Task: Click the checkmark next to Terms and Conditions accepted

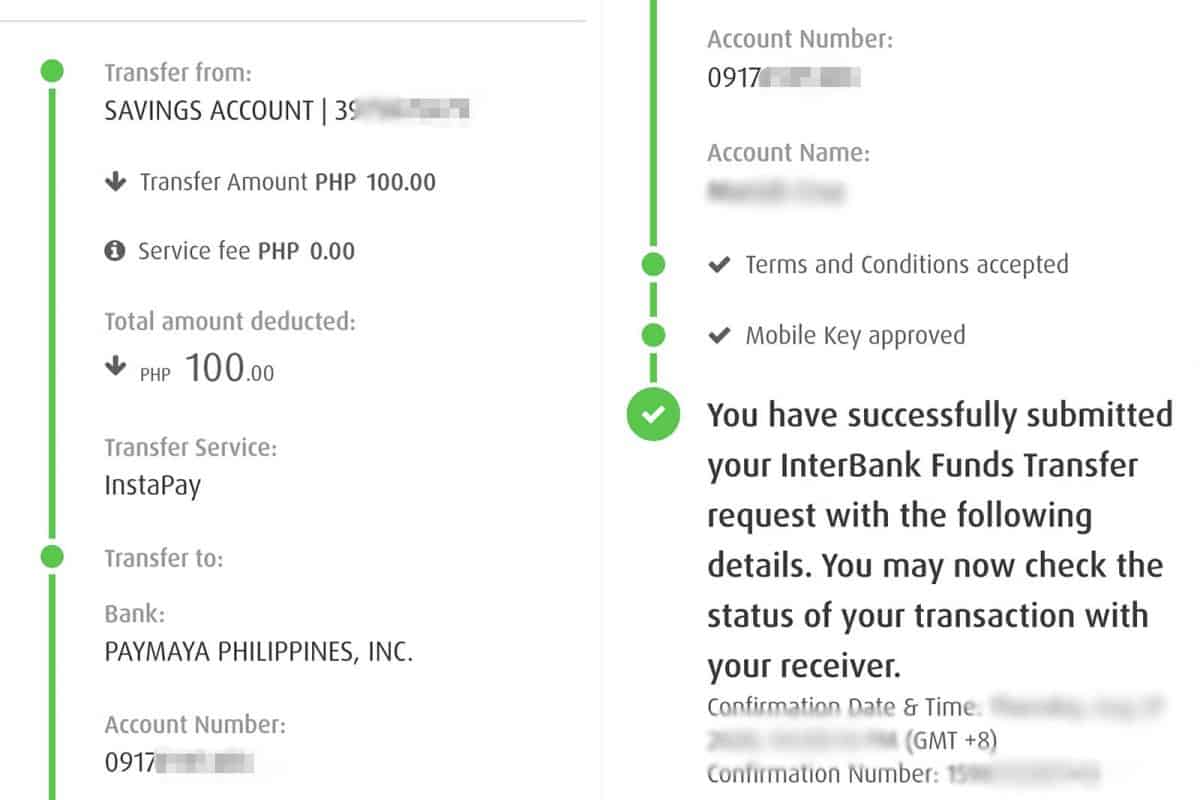Action: coord(718,265)
